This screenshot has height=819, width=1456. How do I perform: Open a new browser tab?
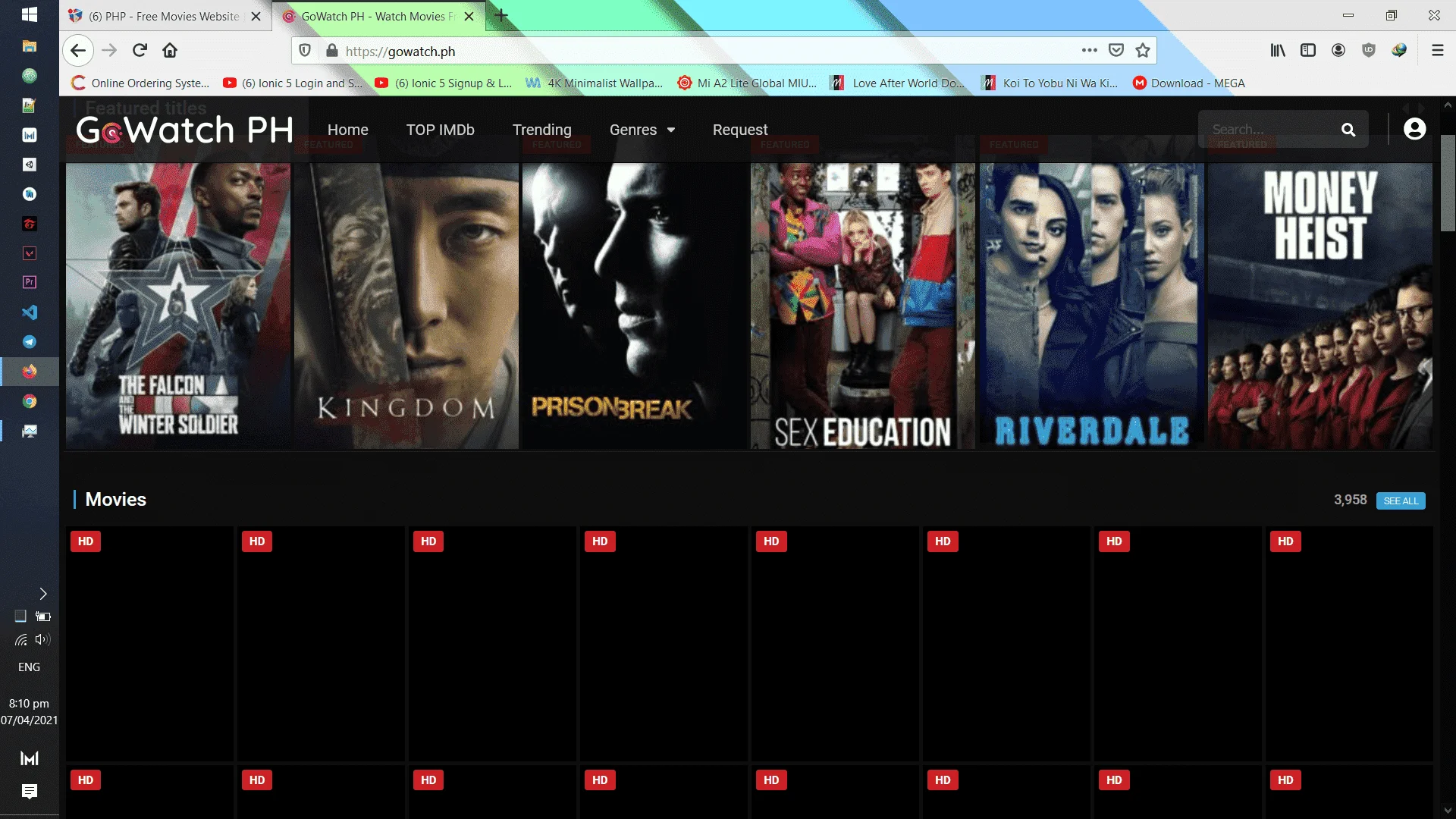point(501,15)
